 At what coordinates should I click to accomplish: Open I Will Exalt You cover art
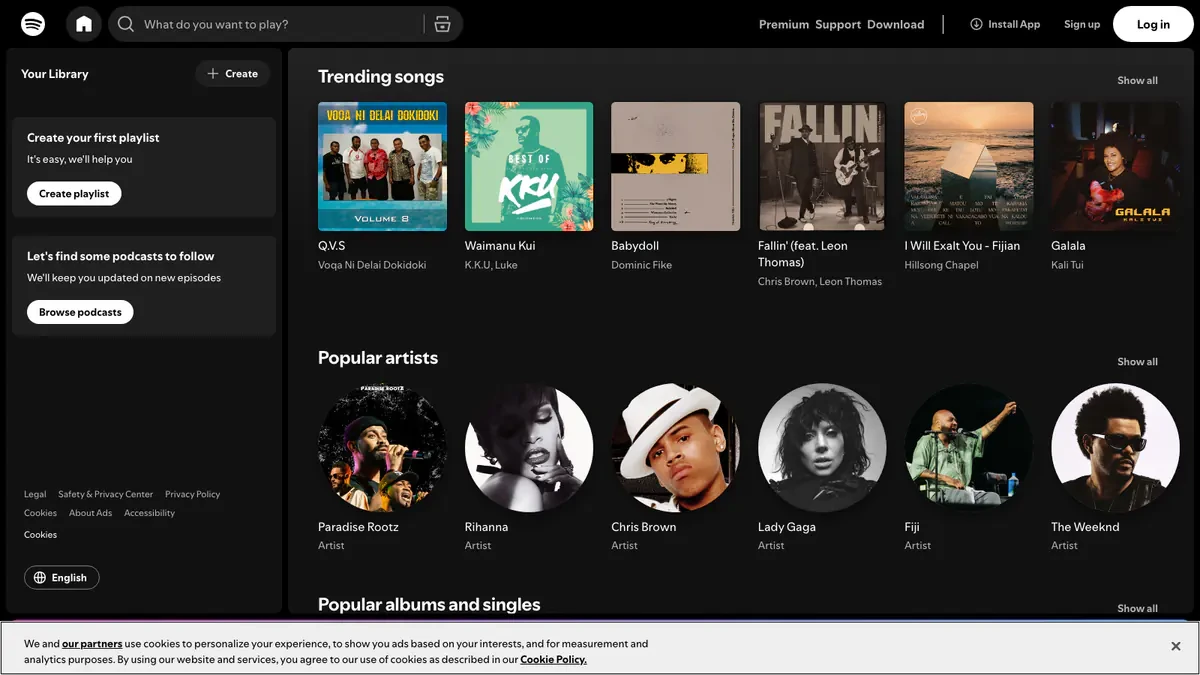(x=969, y=166)
